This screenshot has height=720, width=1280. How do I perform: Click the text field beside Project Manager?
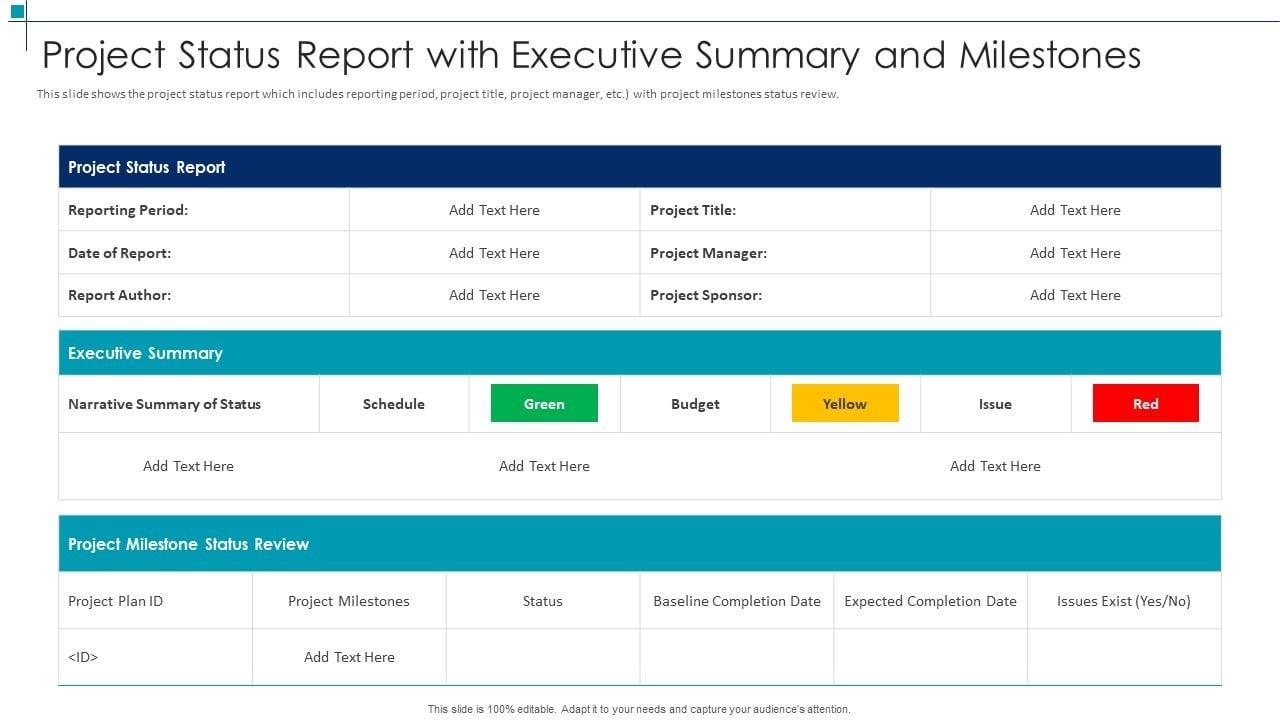[x=1075, y=253]
